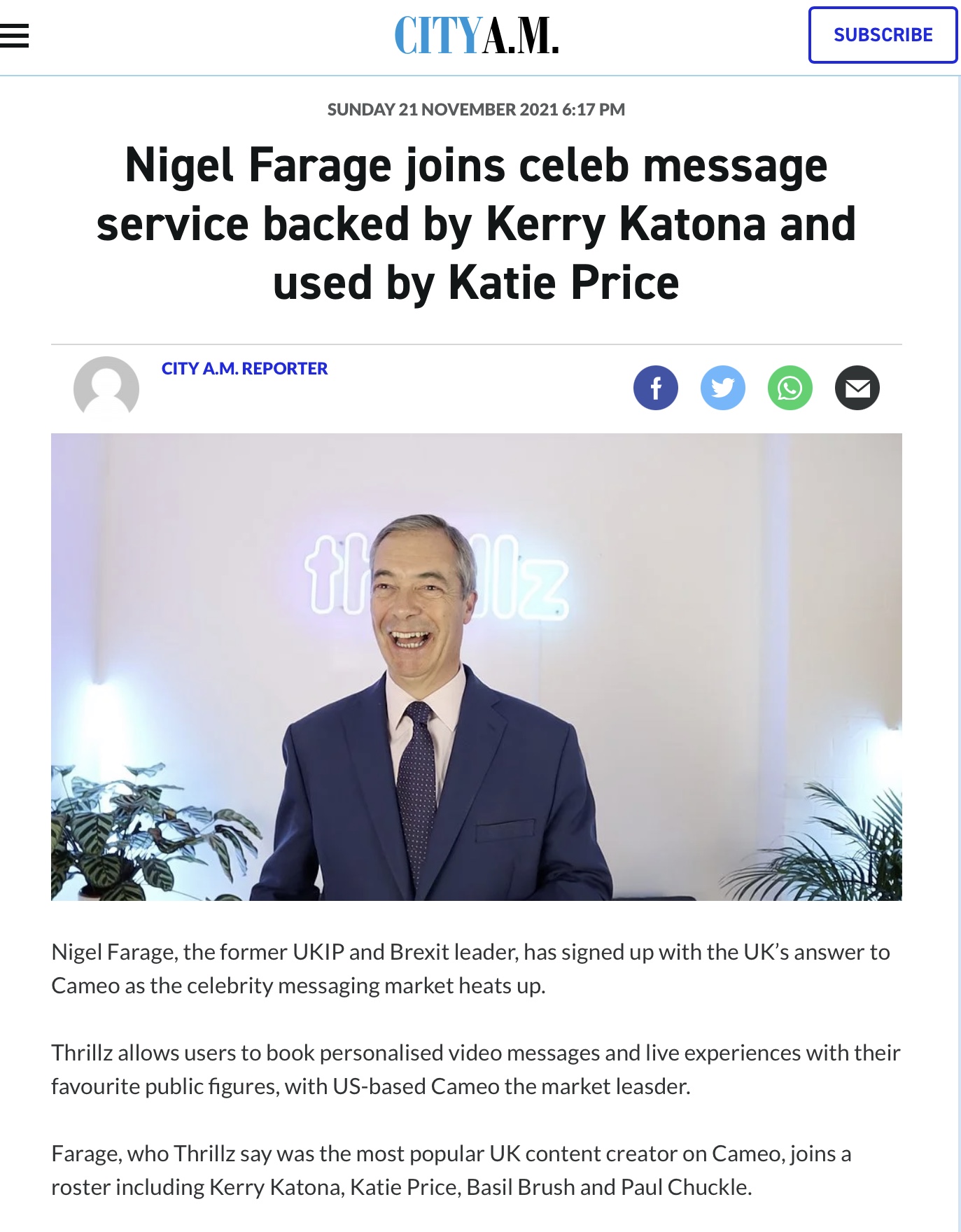The width and height of the screenshot is (961, 1232).
Task: Click the article date and time
Action: click(477, 110)
